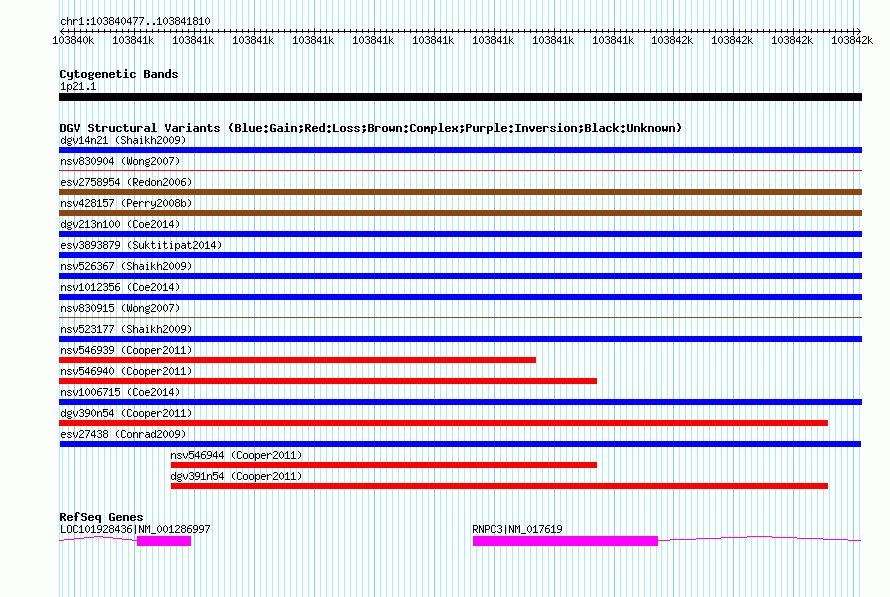Click the DGV Structural Variants track title
890x597 pixels.
(371, 128)
